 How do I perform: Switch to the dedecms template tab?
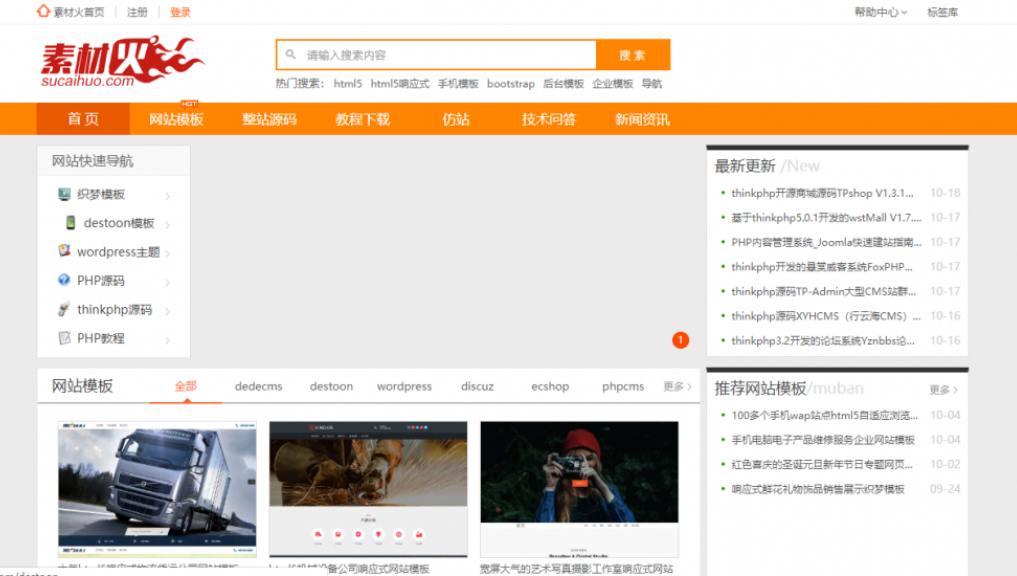(258, 387)
